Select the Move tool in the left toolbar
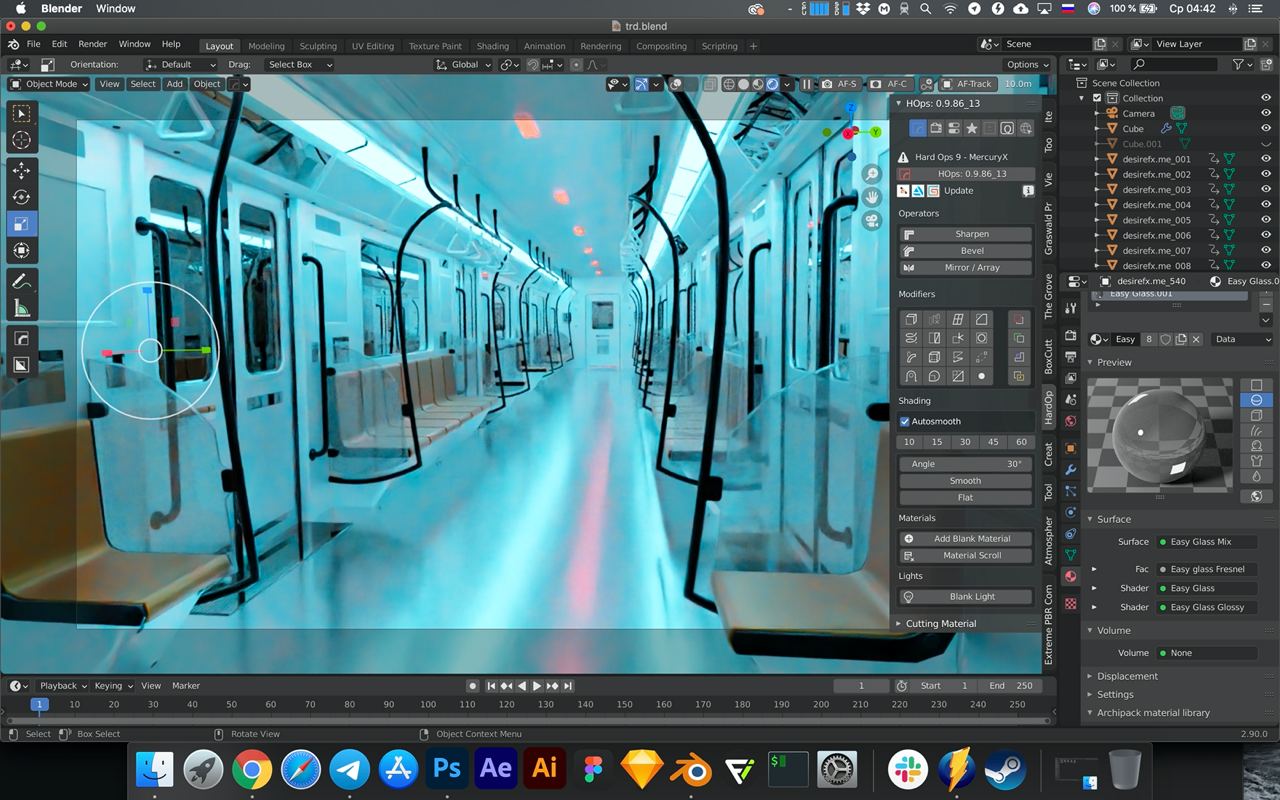Image resolution: width=1280 pixels, height=800 pixels. pos(21,171)
